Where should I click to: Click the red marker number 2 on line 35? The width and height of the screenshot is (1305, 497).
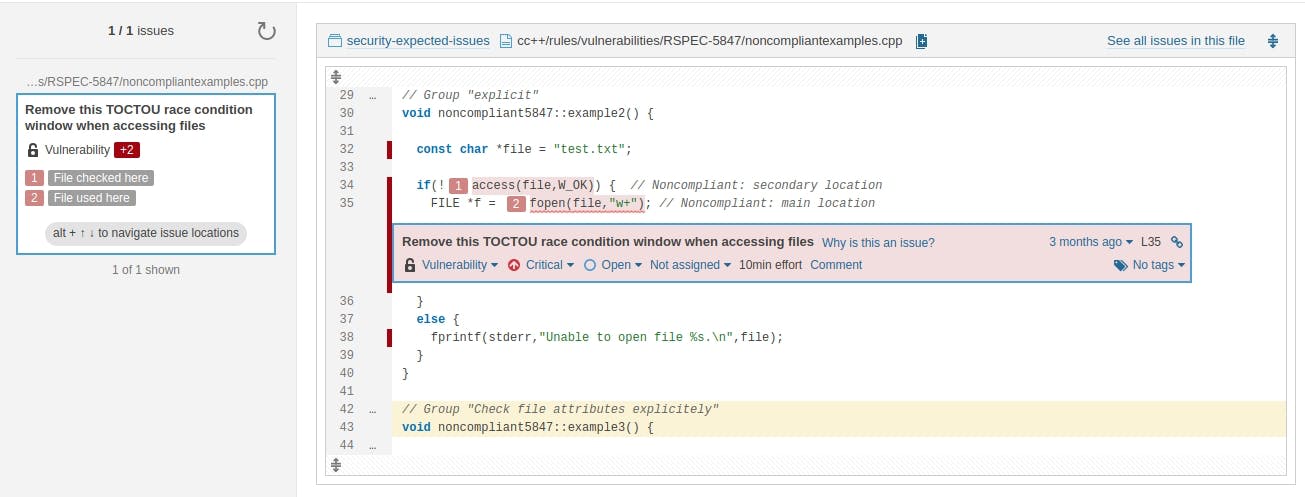(x=516, y=204)
